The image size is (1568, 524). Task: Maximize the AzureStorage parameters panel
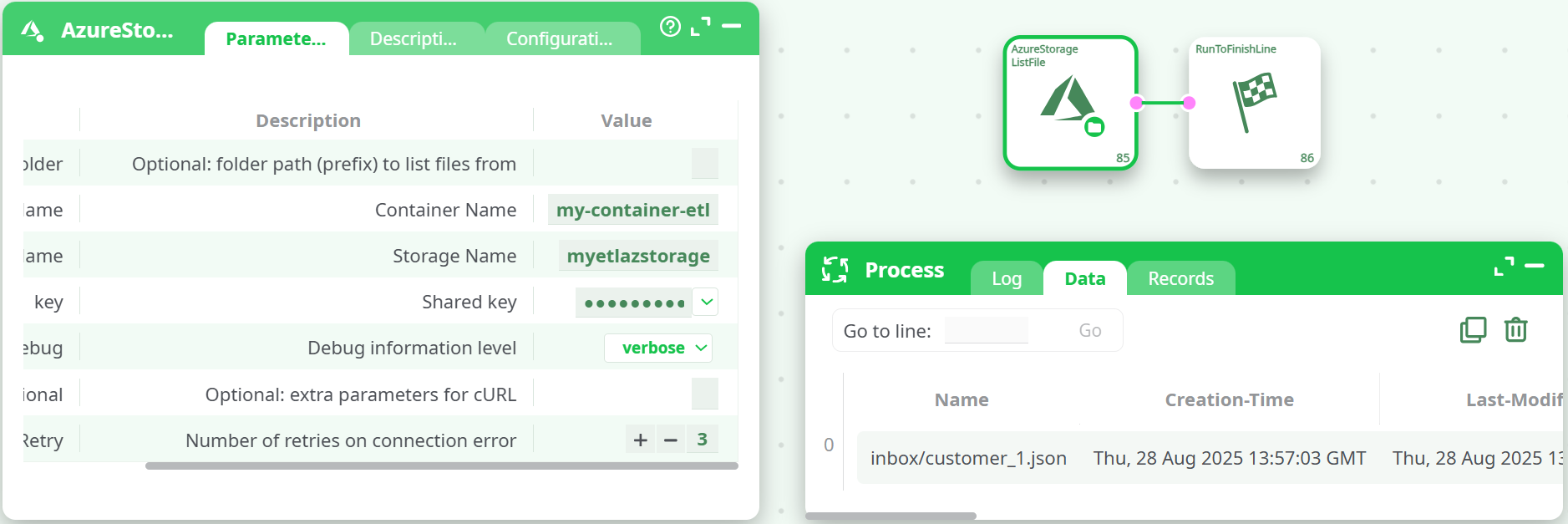click(x=701, y=27)
